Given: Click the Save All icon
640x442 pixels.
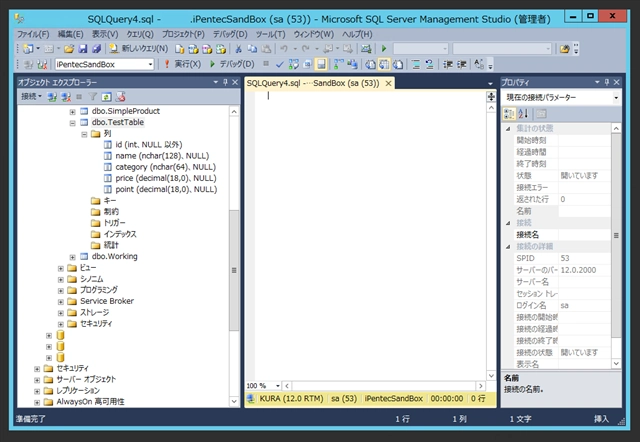Looking at the screenshot, I should pyautogui.click(x=96, y=49).
